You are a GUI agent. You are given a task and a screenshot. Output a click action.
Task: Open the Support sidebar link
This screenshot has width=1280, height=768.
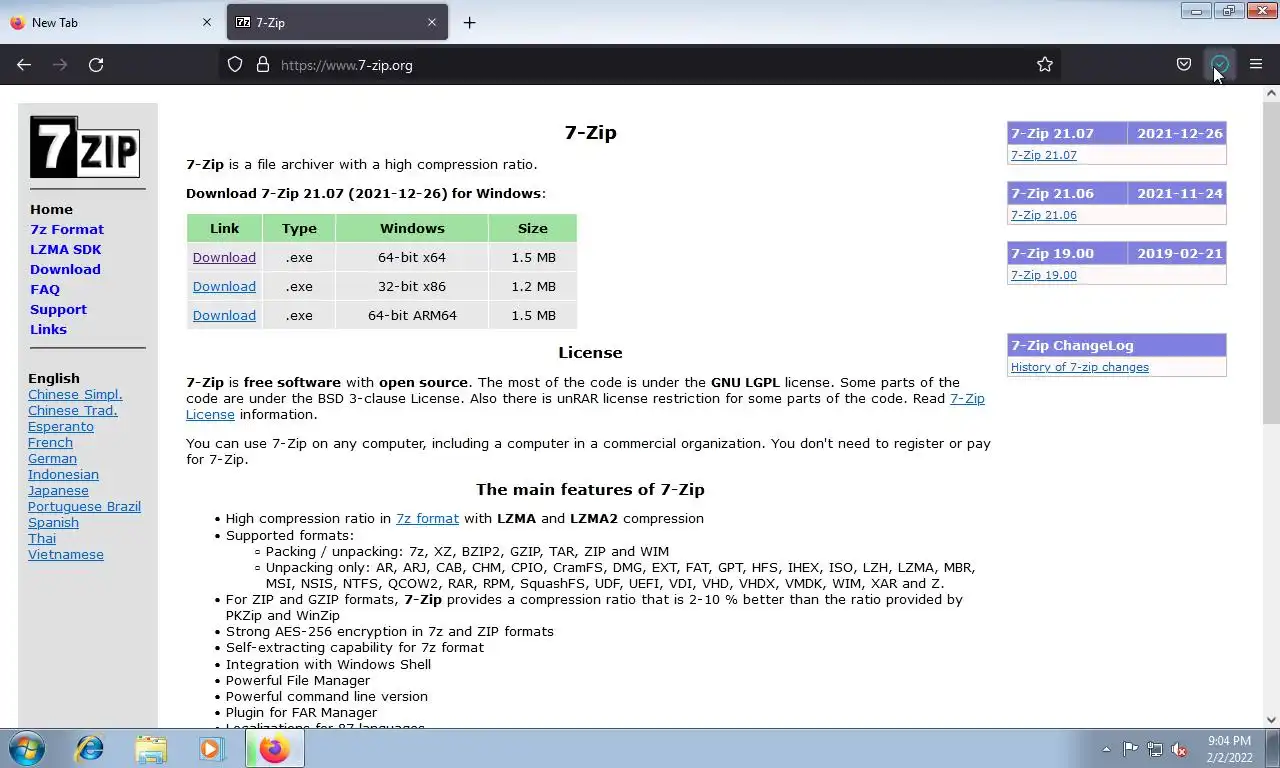[x=58, y=309]
